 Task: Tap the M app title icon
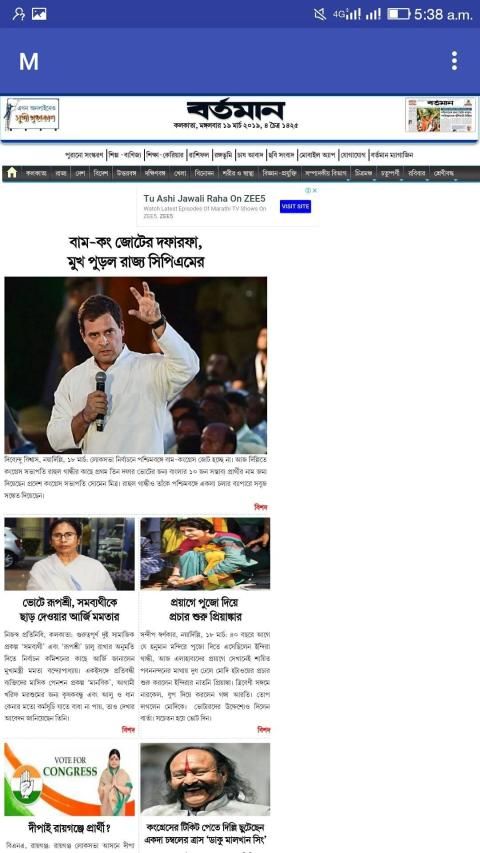pyautogui.click(x=29, y=61)
